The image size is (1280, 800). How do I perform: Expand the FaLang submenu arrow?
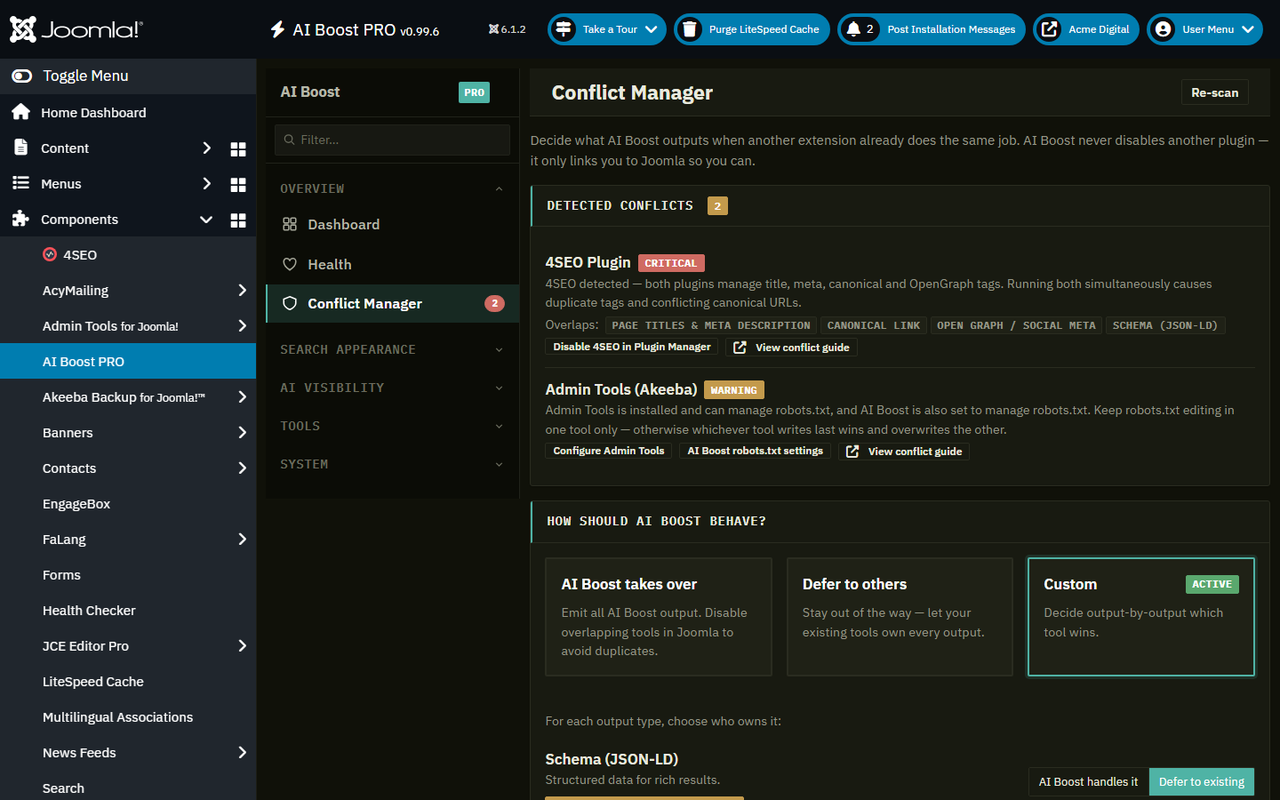(x=242, y=539)
